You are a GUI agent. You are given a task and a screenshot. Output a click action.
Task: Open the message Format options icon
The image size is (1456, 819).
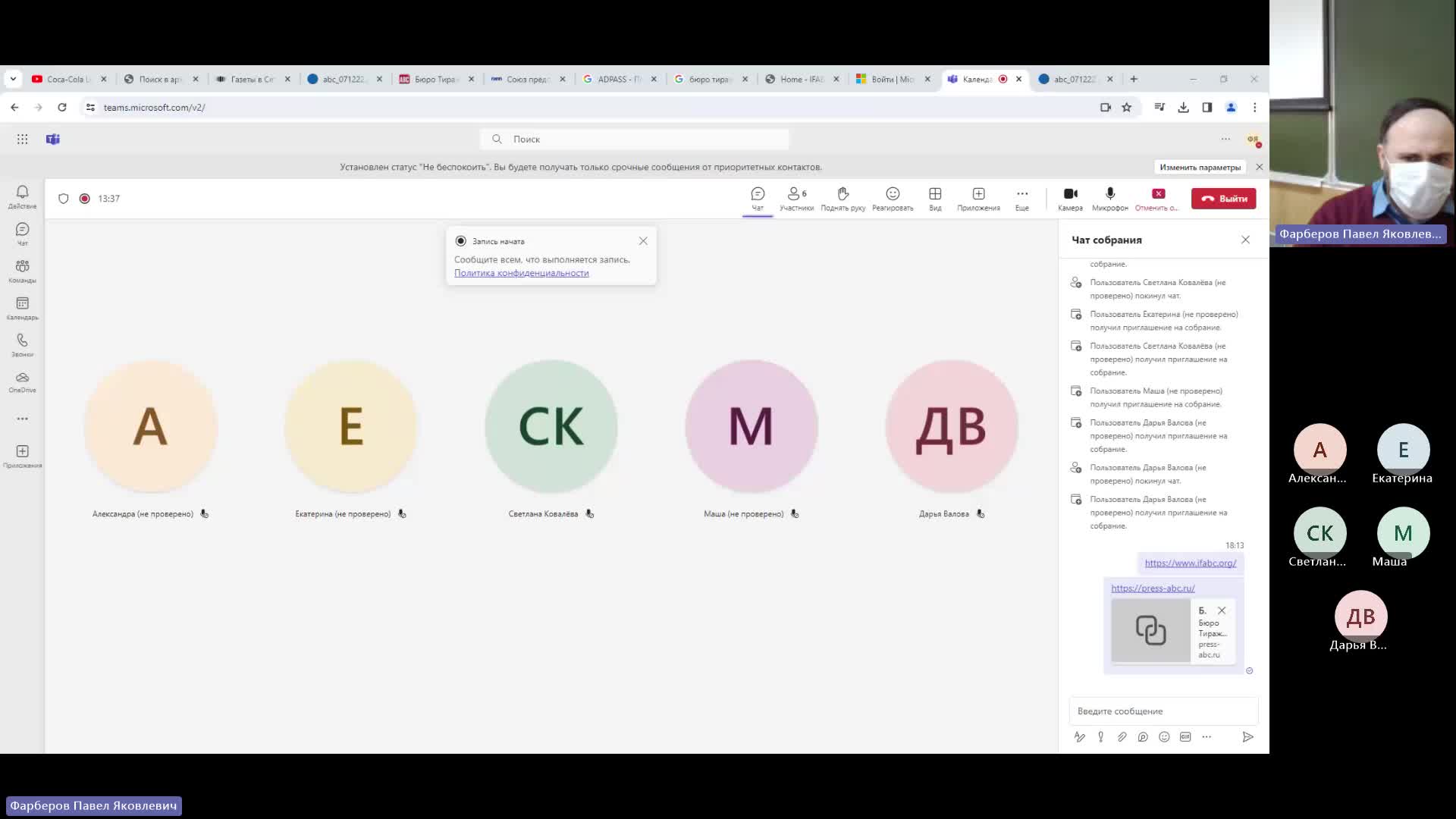[x=1079, y=737]
